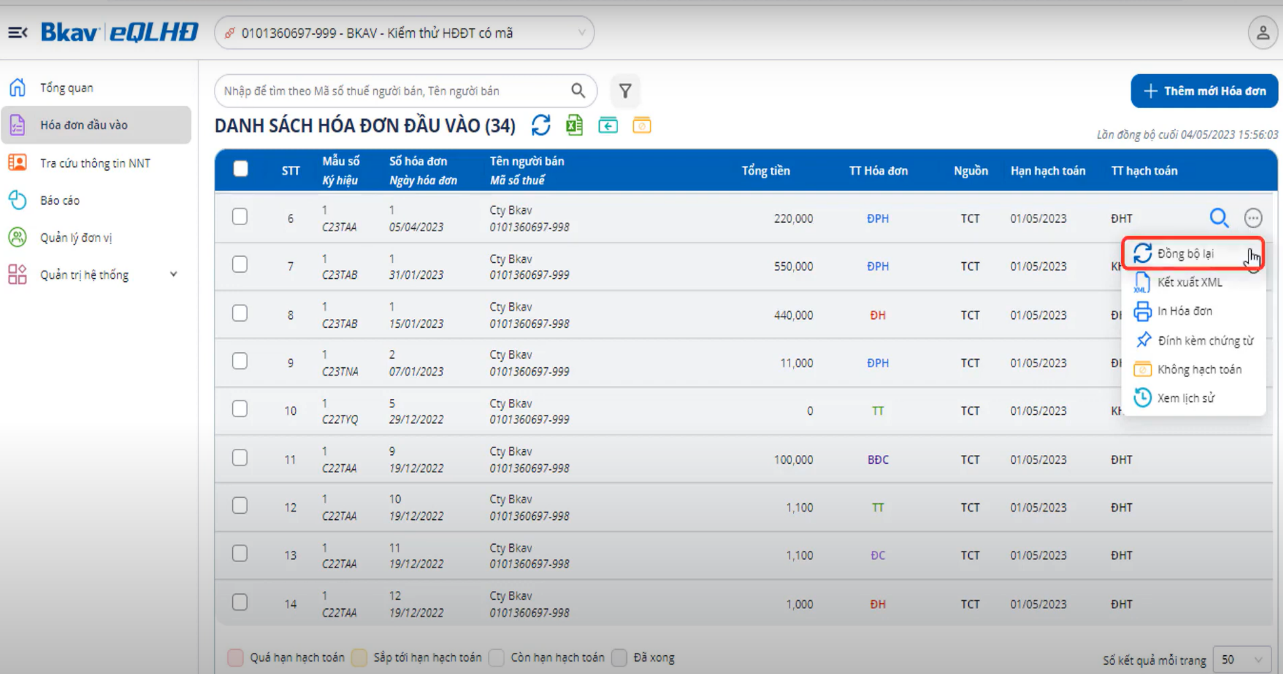The image size is (1283, 674).
Task: Expand Quản trị hệ thống submenu chevron
Action: tap(174, 275)
